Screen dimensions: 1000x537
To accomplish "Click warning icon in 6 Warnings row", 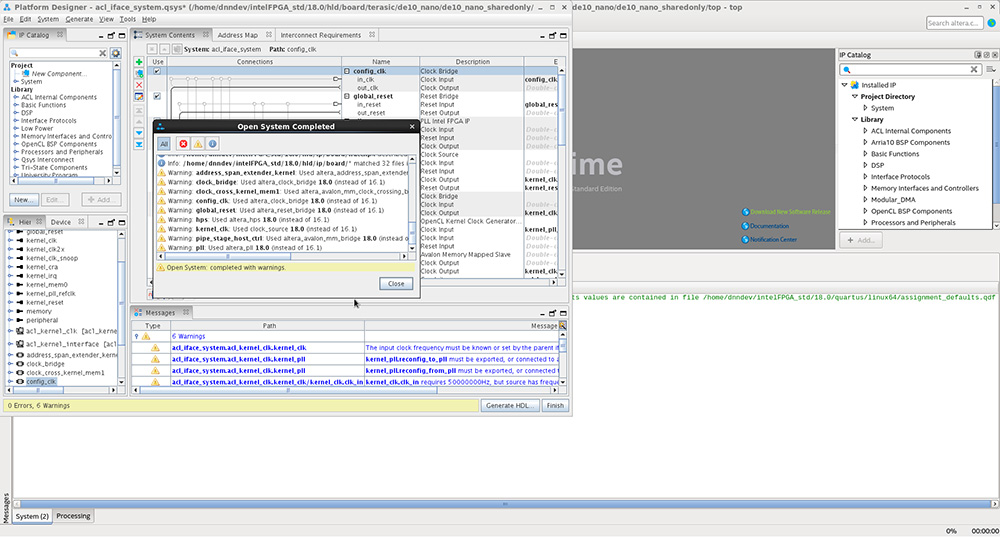I will pyautogui.click(x=146, y=336).
